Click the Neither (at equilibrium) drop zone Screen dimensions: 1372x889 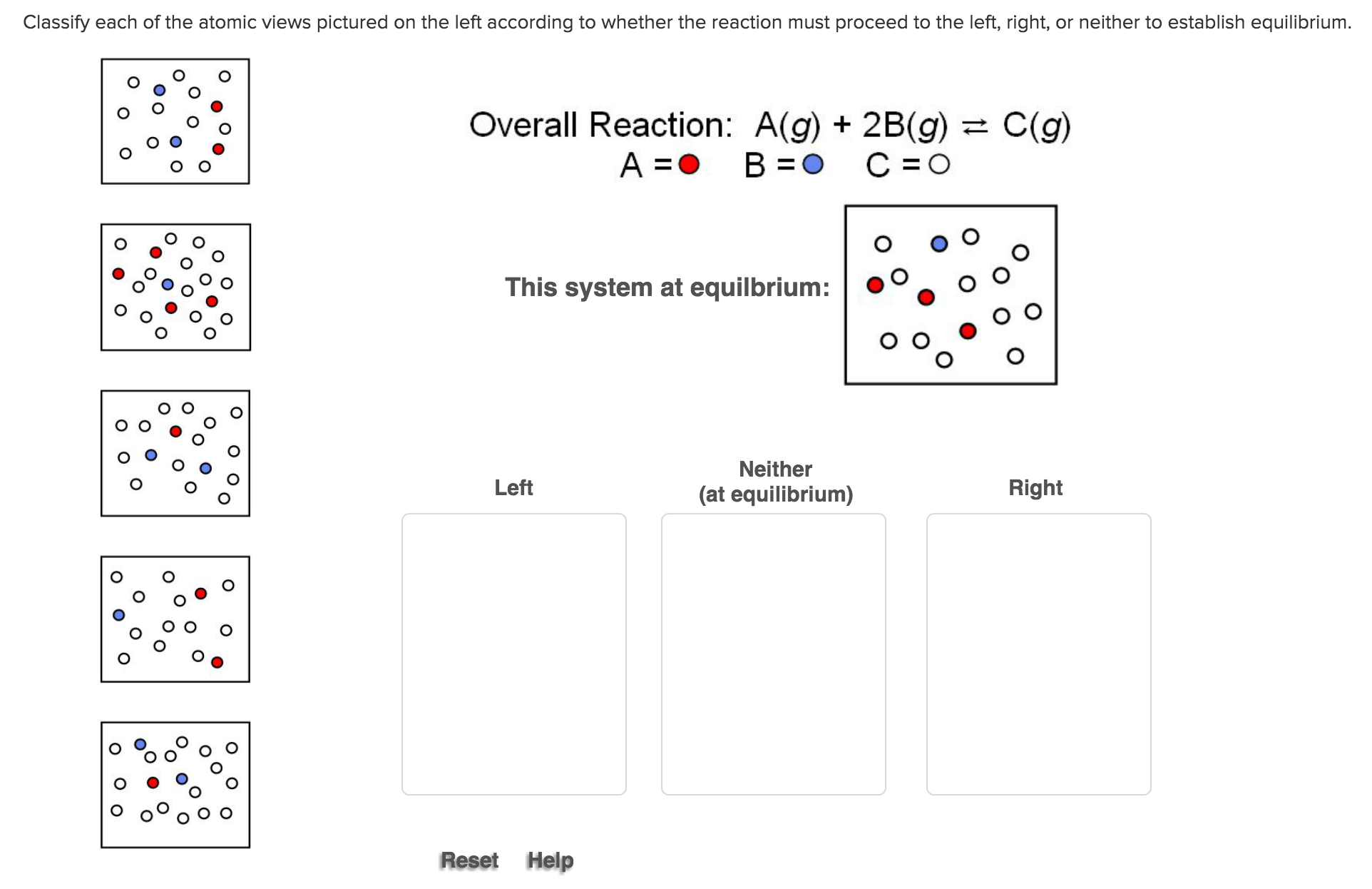point(774,653)
